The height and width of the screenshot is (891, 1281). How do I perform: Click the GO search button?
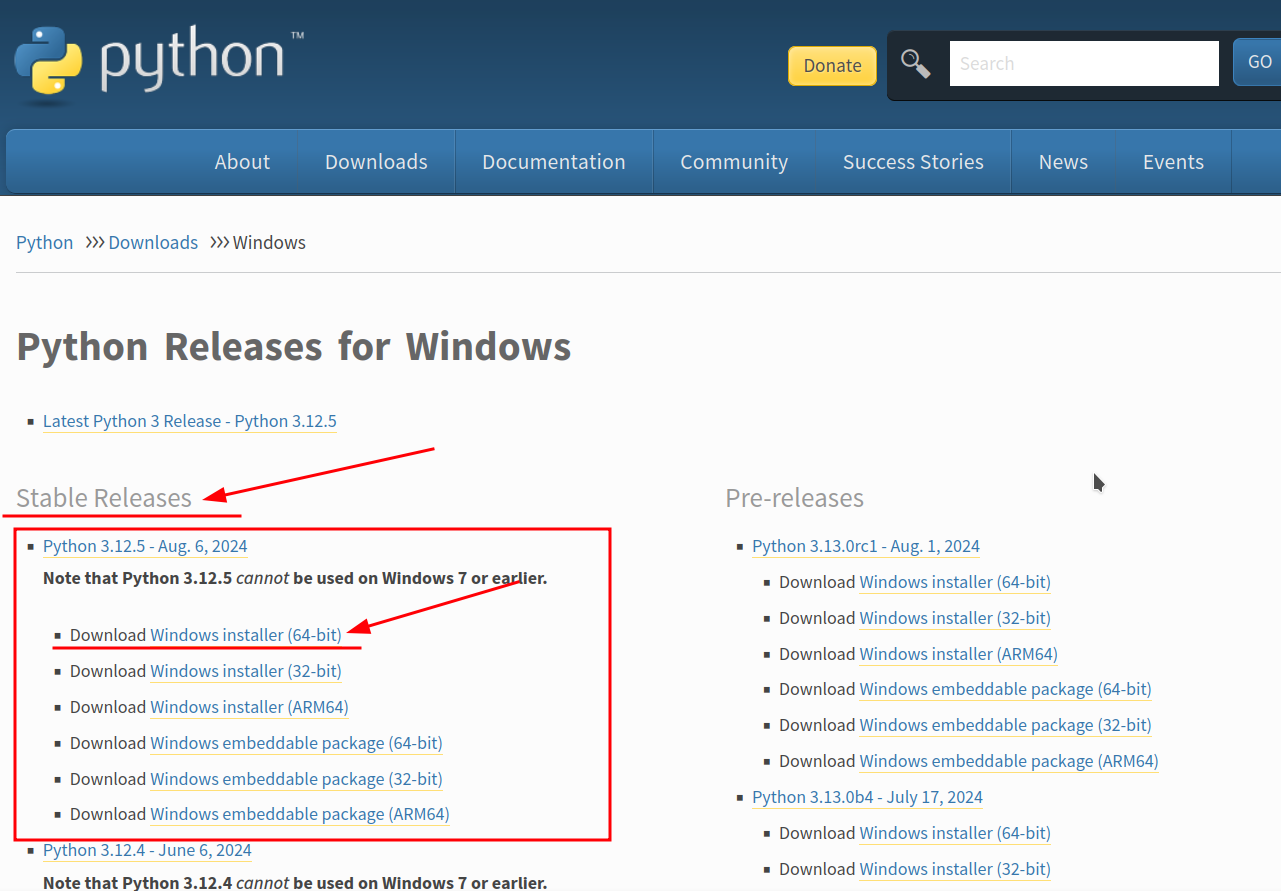(x=1258, y=63)
